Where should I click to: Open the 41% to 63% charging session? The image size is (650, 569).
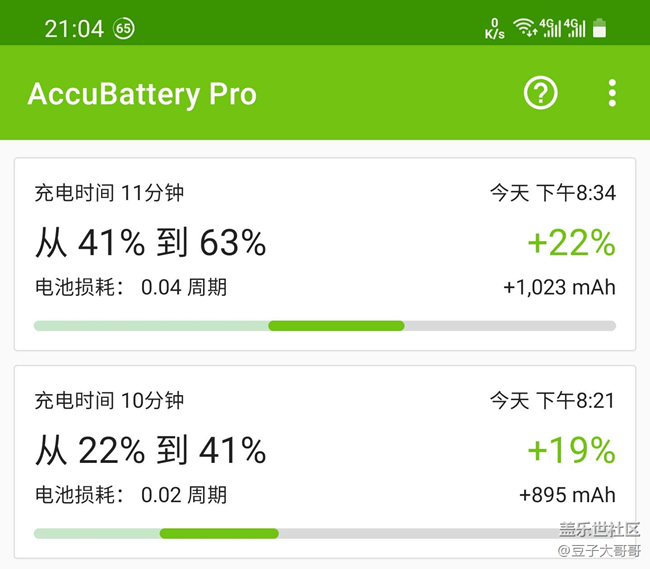(x=325, y=254)
